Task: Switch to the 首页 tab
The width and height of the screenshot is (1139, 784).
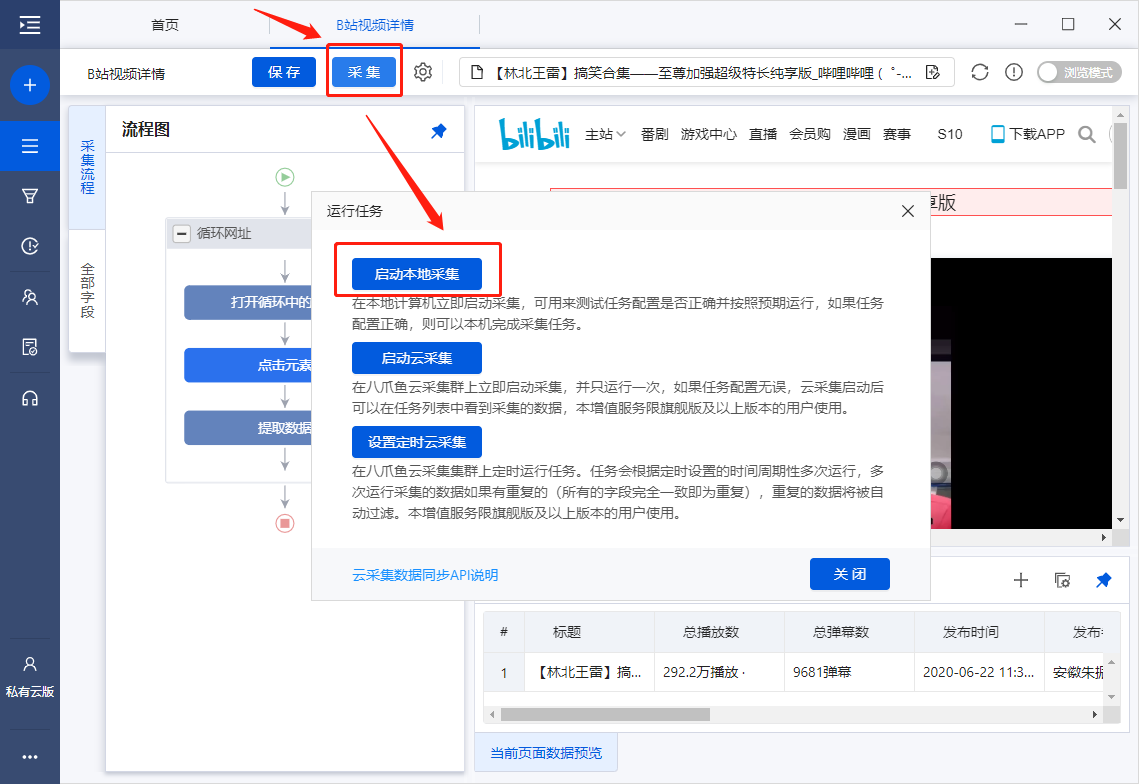Action: click(x=165, y=25)
